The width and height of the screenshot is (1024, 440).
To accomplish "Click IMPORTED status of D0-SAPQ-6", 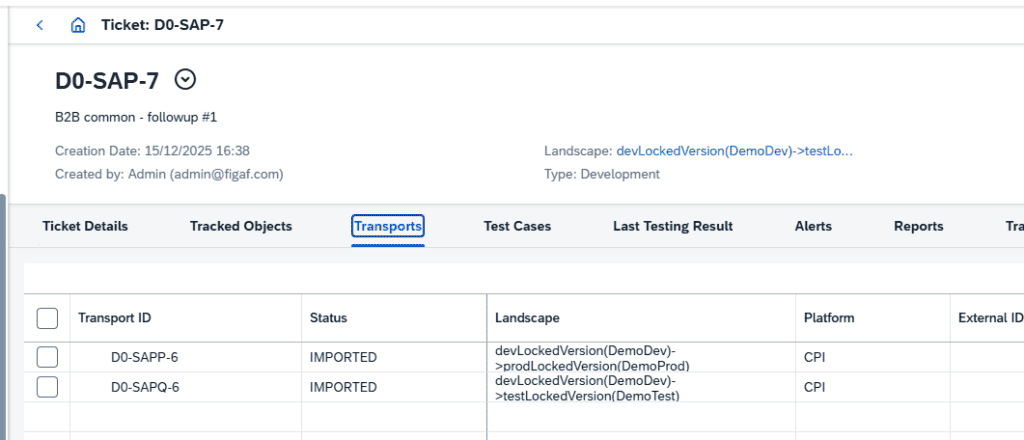I will [x=343, y=388].
